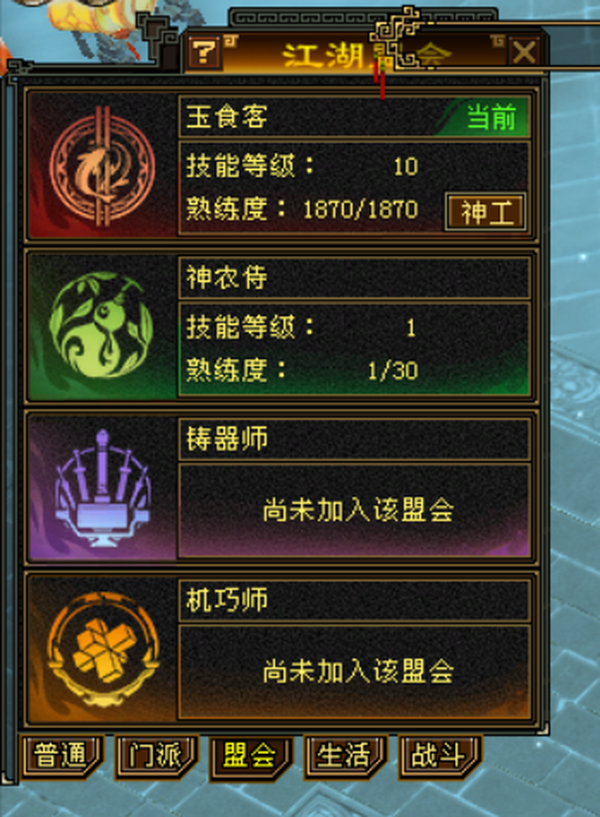Image resolution: width=600 pixels, height=817 pixels.
Task: Click the 熟练度 1870/1870 value
Action: [360, 209]
